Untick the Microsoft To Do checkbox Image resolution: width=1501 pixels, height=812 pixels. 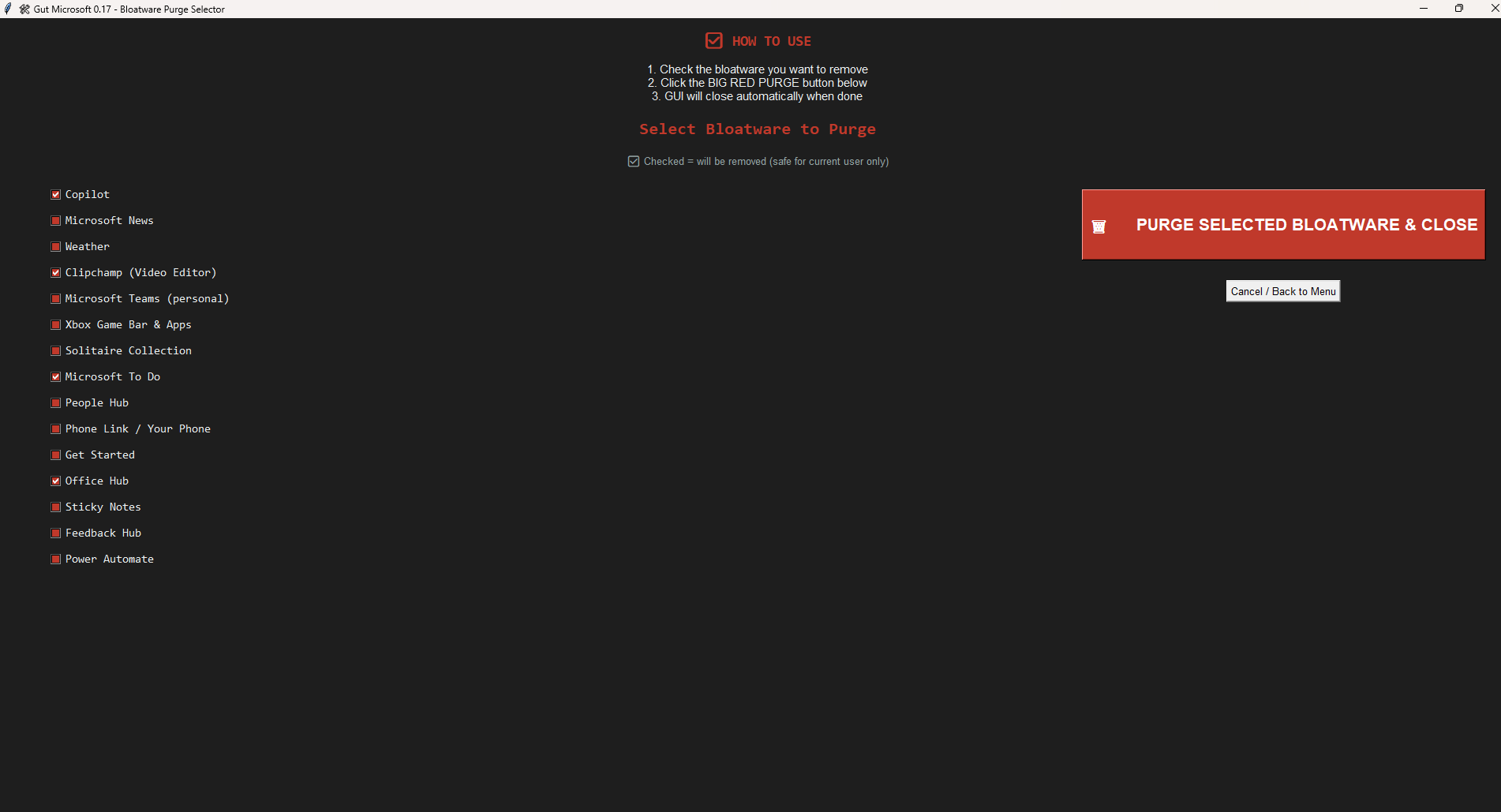56,377
